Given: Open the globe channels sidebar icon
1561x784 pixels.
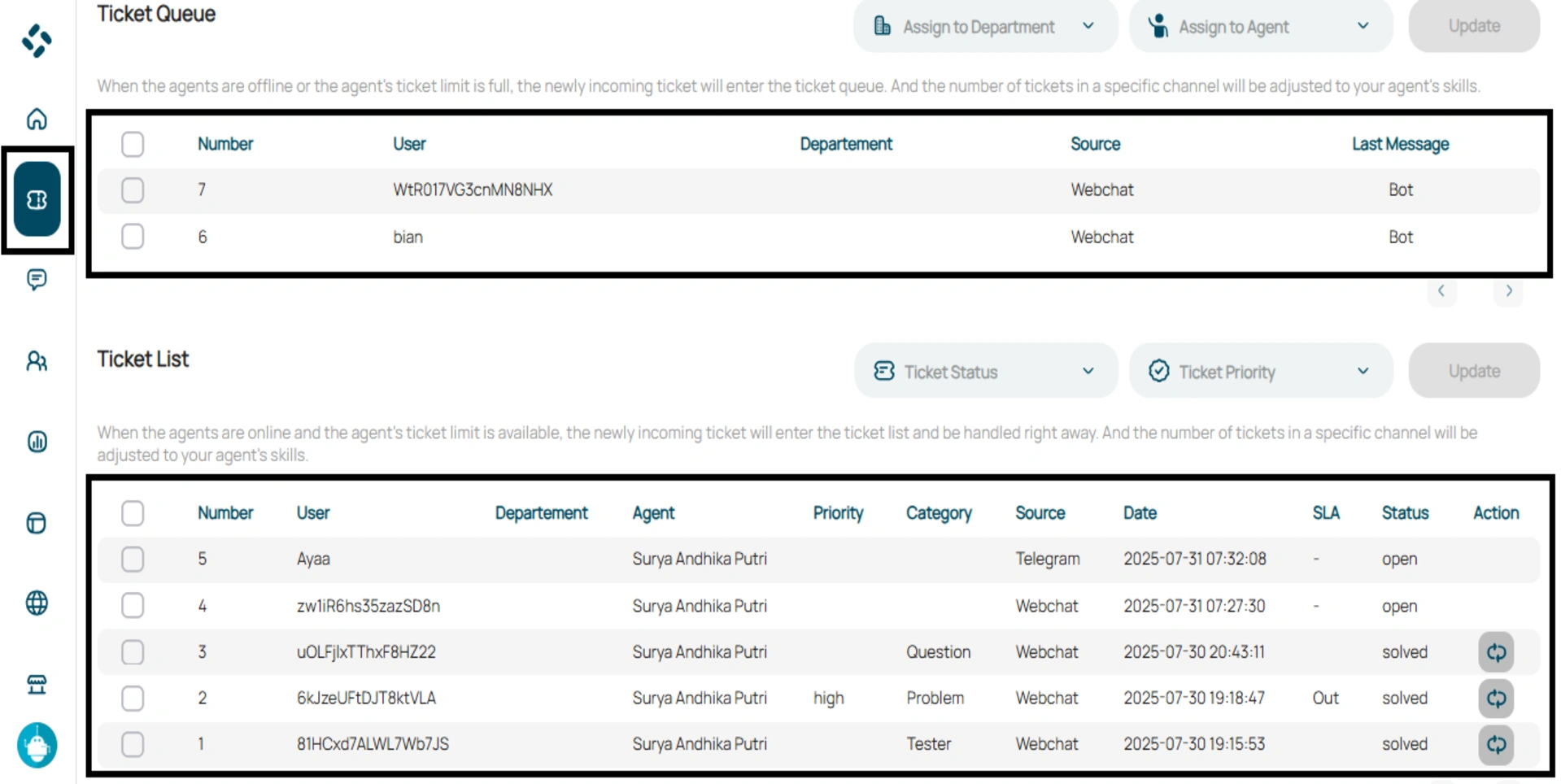Looking at the screenshot, I should 37,603.
